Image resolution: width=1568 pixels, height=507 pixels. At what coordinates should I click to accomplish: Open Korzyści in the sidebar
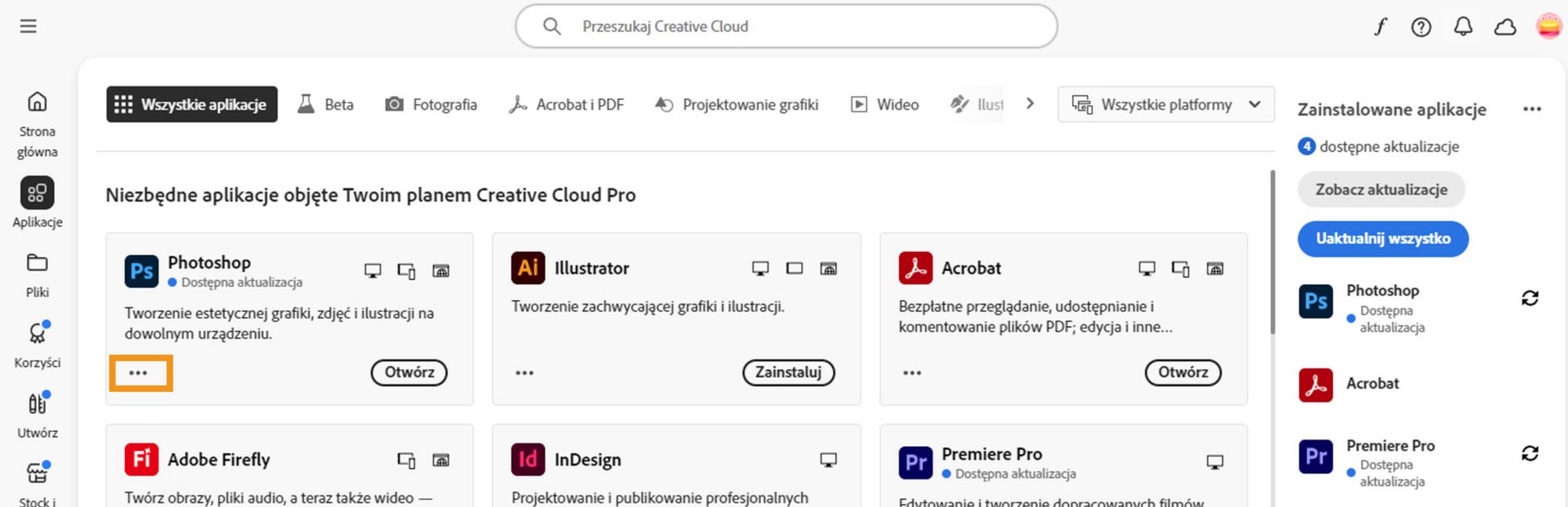pos(38,345)
